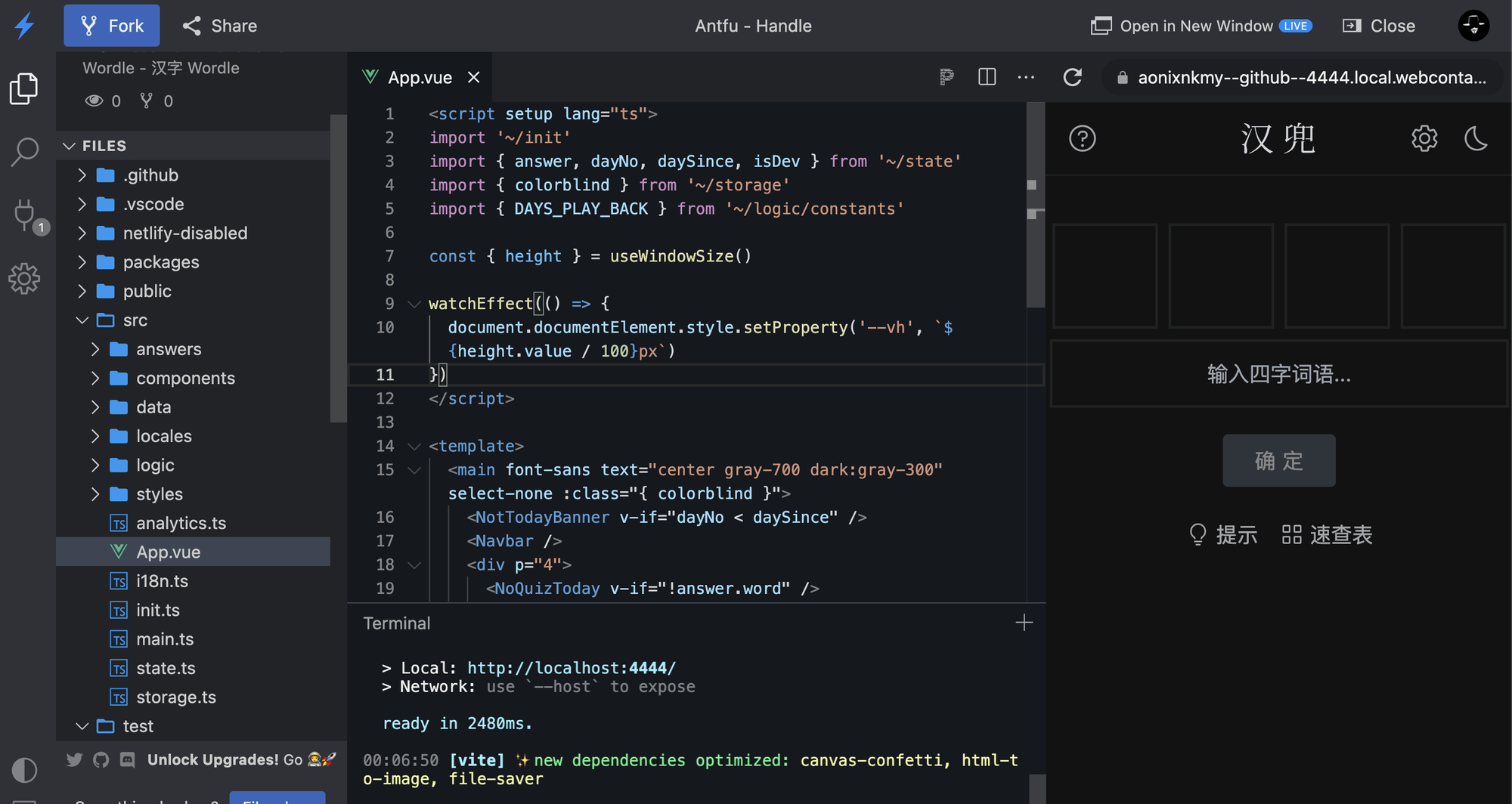The image size is (1512, 804).
Task: Open storage.ts file
Action: point(193,697)
